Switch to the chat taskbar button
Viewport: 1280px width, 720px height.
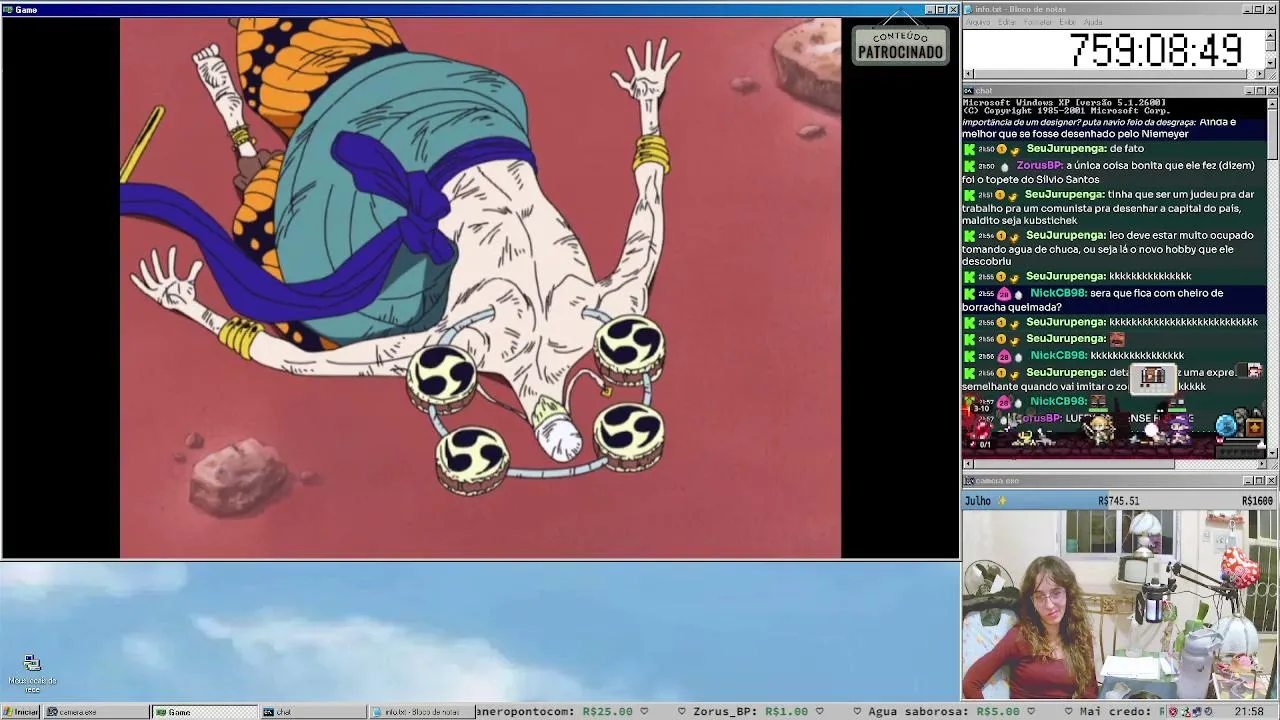[x=312, y=712]
